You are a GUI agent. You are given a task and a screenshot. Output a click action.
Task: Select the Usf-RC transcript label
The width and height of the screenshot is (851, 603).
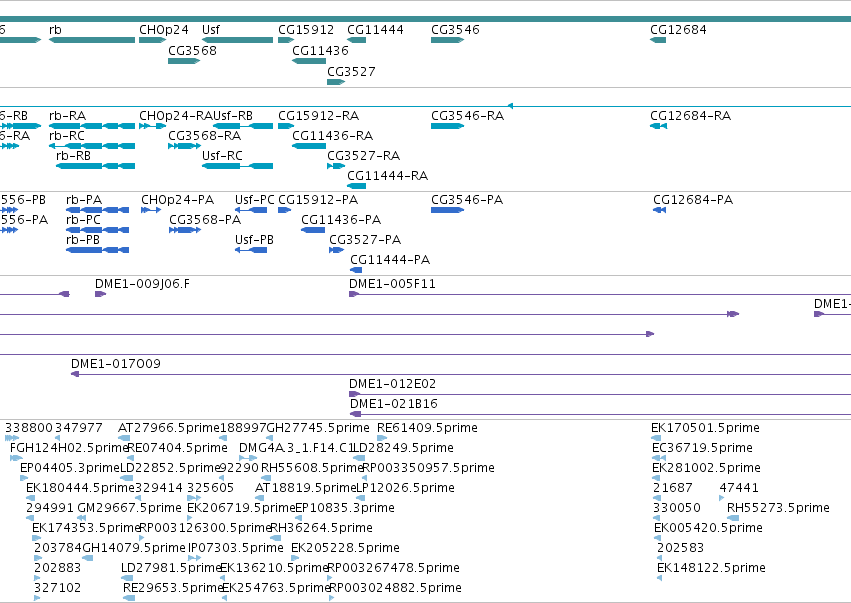pos(222,156)
